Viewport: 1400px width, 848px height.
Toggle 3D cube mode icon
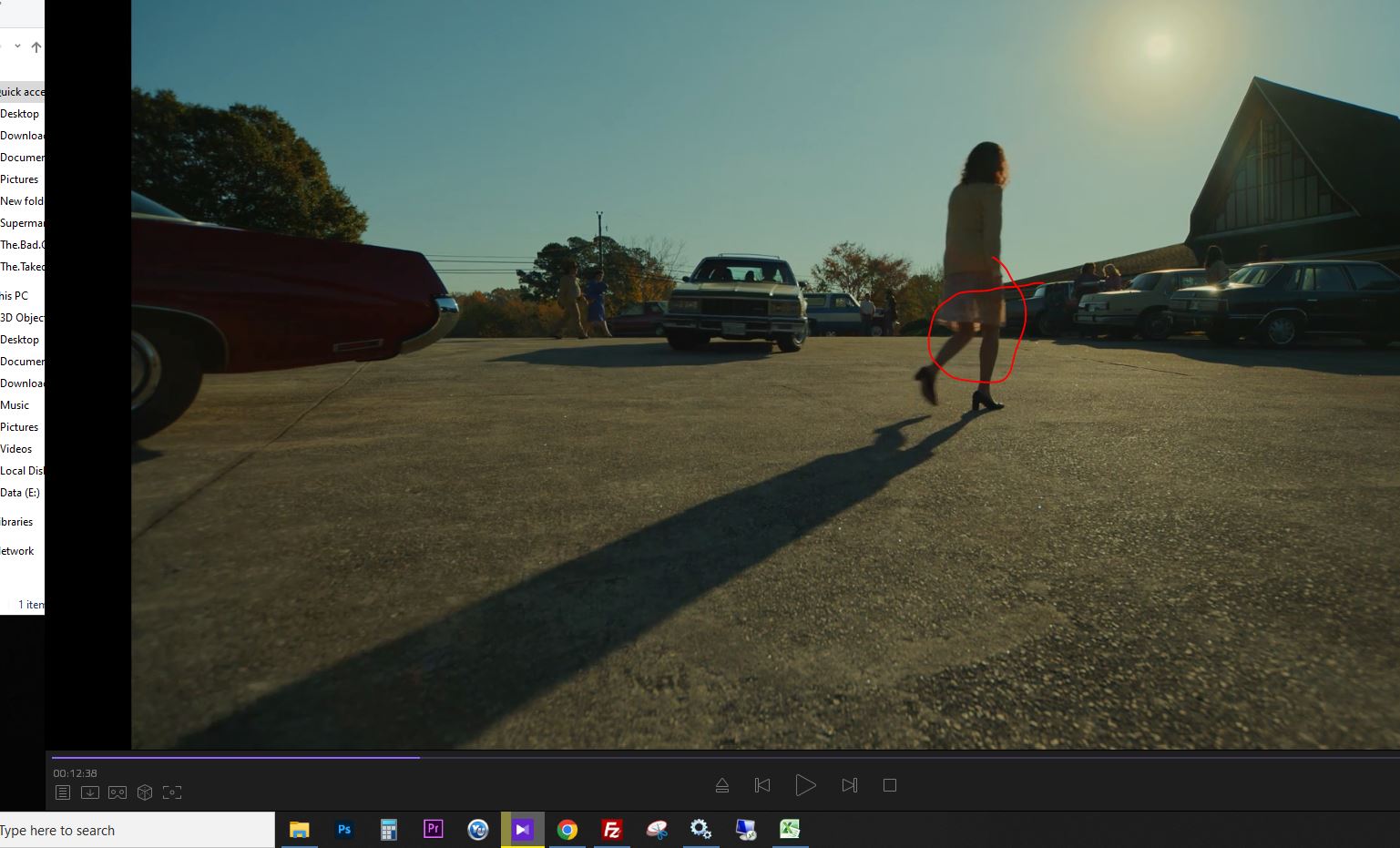pyautogui.click(x=145, y=792)
